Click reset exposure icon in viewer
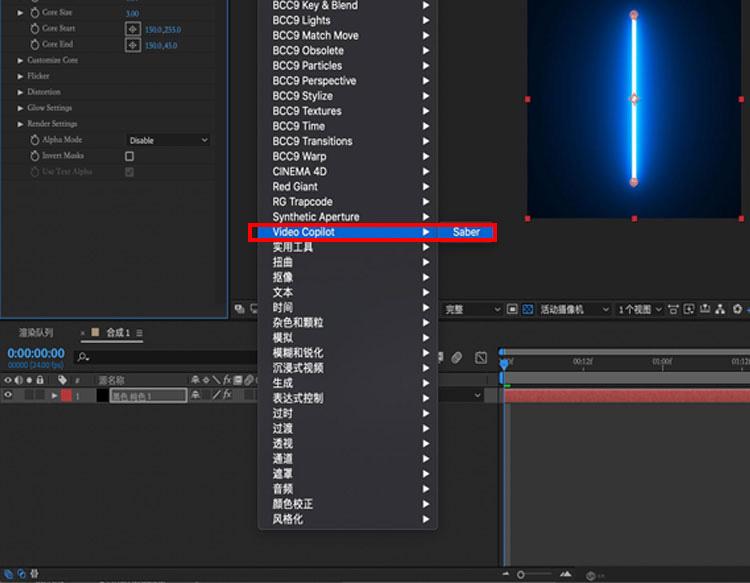This screenshot has width=750, height=583. 737,309
